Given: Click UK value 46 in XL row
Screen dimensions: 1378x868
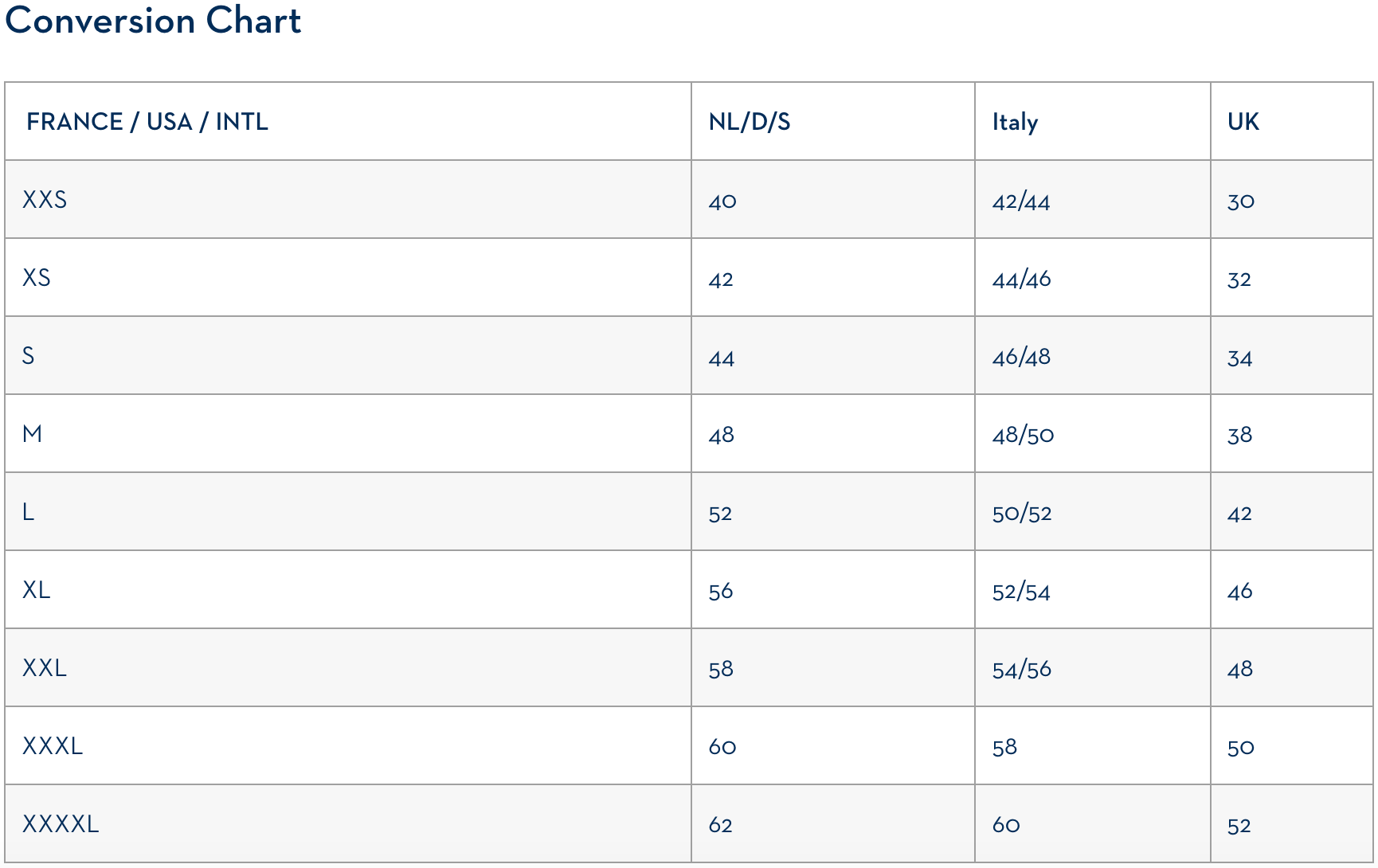Looking at the screenshot, I should click(x=1239, y=591).
